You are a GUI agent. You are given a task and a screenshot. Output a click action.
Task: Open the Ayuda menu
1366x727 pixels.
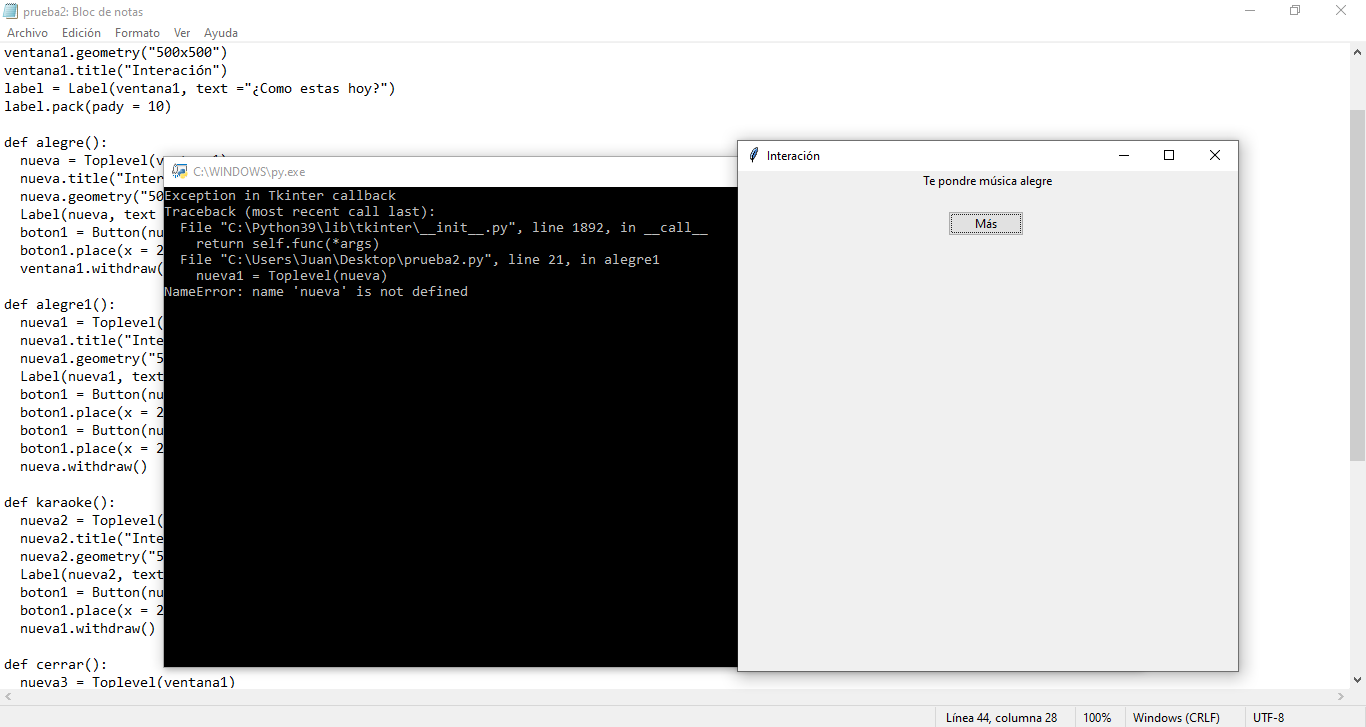221,33
